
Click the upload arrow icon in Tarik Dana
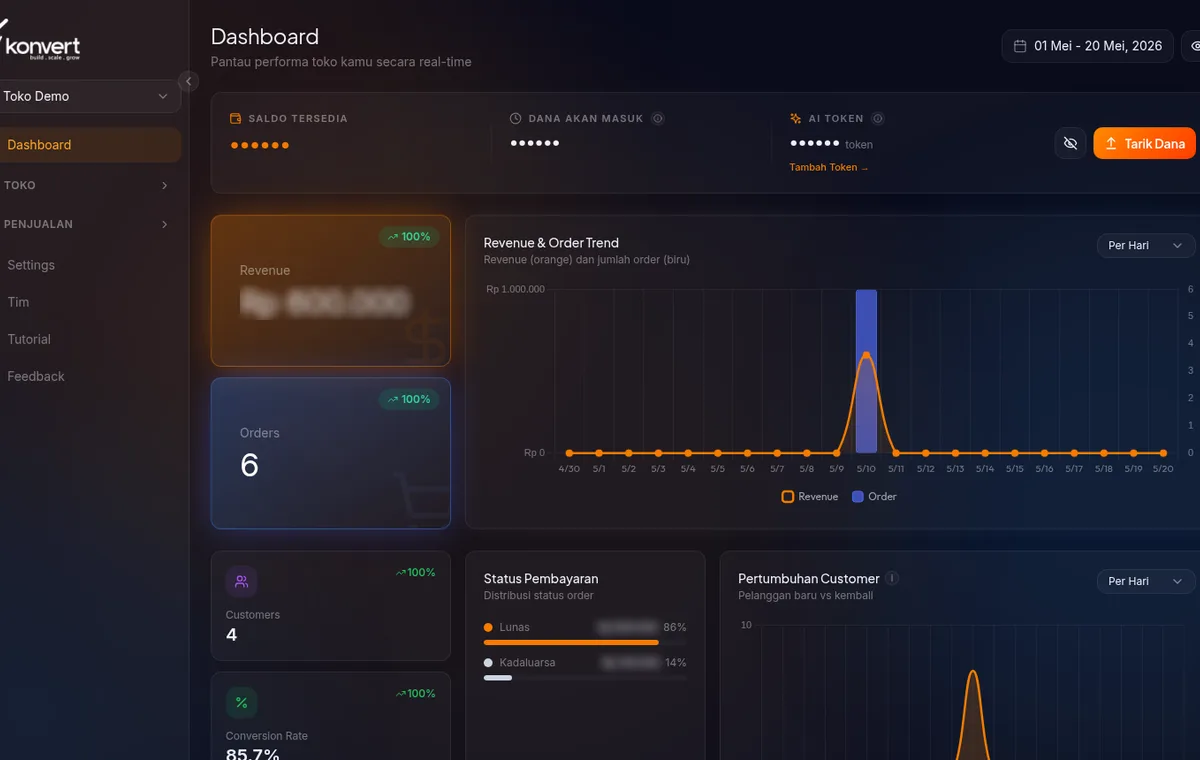pyautogui.click(x=1111, y=144)
